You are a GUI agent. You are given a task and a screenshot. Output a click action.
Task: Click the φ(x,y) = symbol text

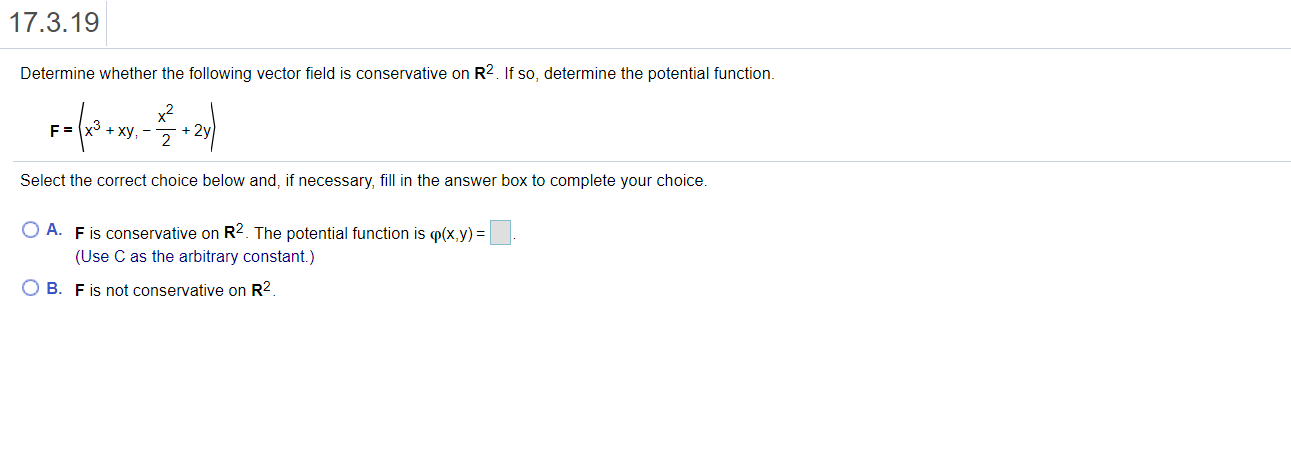click(457, 233)
